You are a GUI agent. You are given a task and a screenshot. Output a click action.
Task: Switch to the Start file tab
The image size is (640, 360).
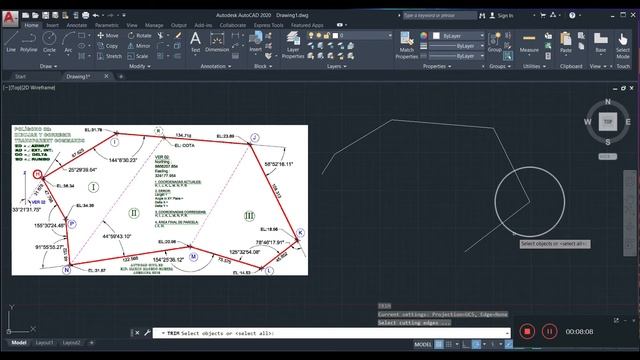20,76
